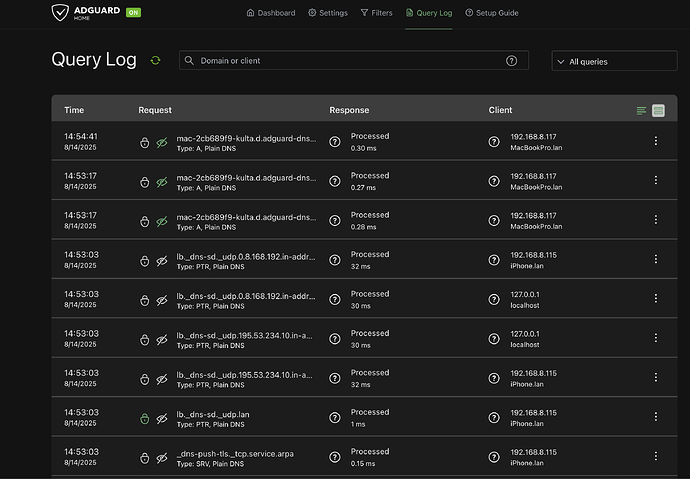Switch to compact table view icon
690x479 pixels.
(641, 110)
